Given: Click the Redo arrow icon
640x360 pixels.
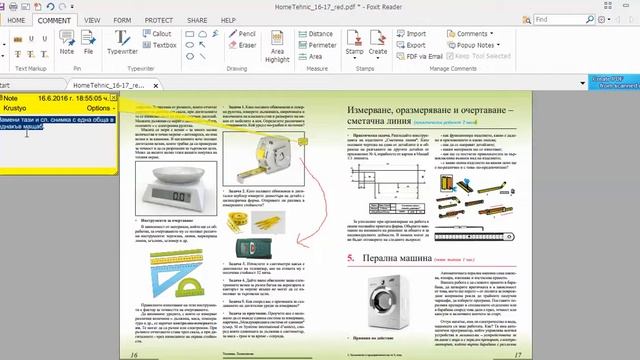Looking at the screenshot, I should (x=62, y=7).
